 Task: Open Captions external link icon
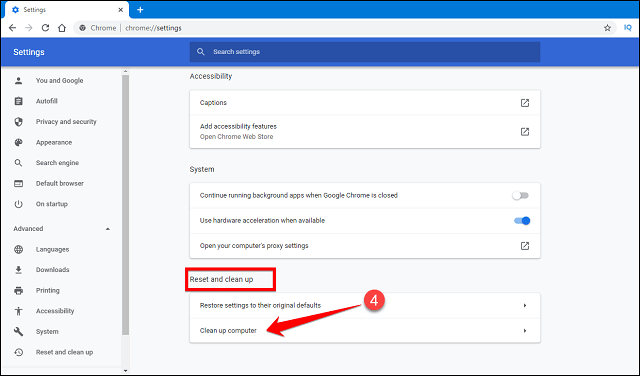[x=525, y=103]
